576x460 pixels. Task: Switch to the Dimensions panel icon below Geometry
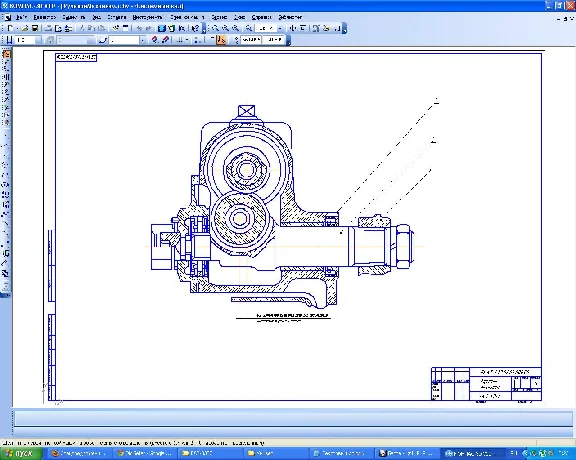[6, 62]
